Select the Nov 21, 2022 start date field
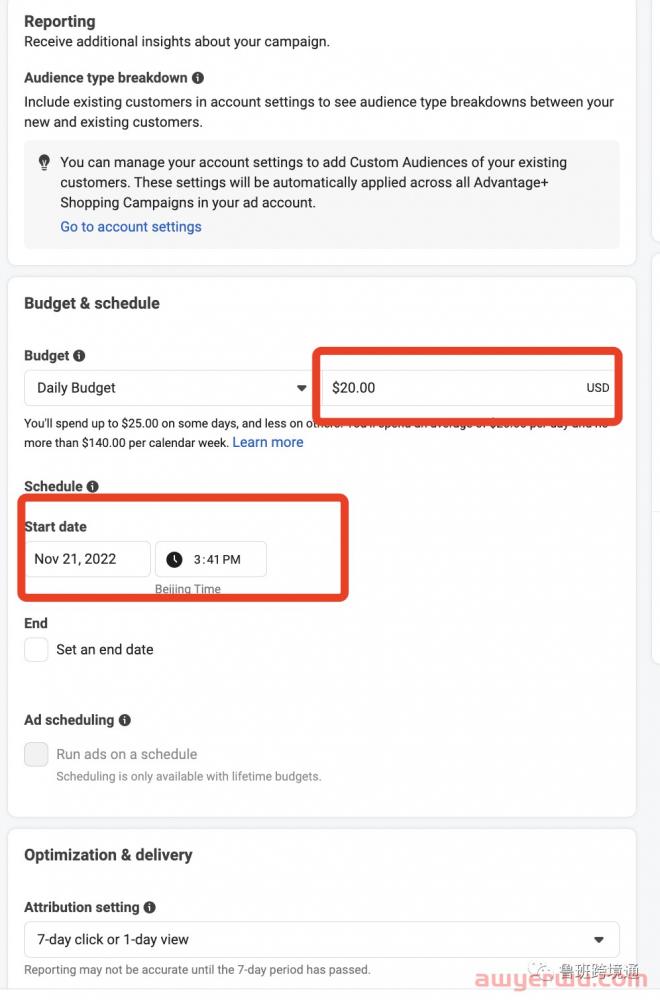This screenshot has width=660, height=1000. point(87,559)
